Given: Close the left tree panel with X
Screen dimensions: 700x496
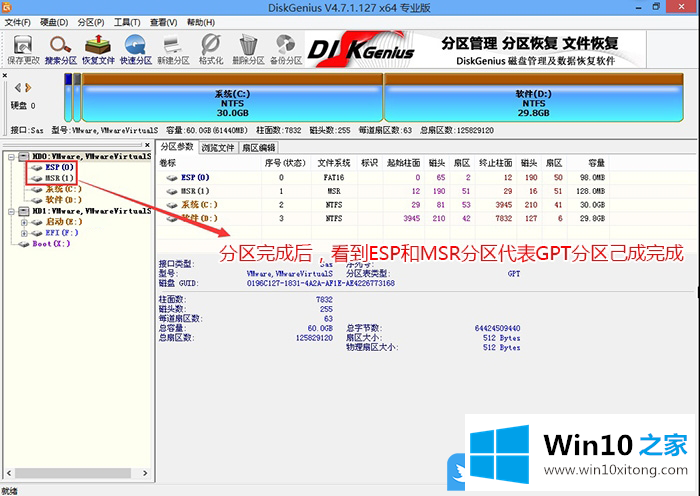Looking at the screenshot, I should click(147, 145).
